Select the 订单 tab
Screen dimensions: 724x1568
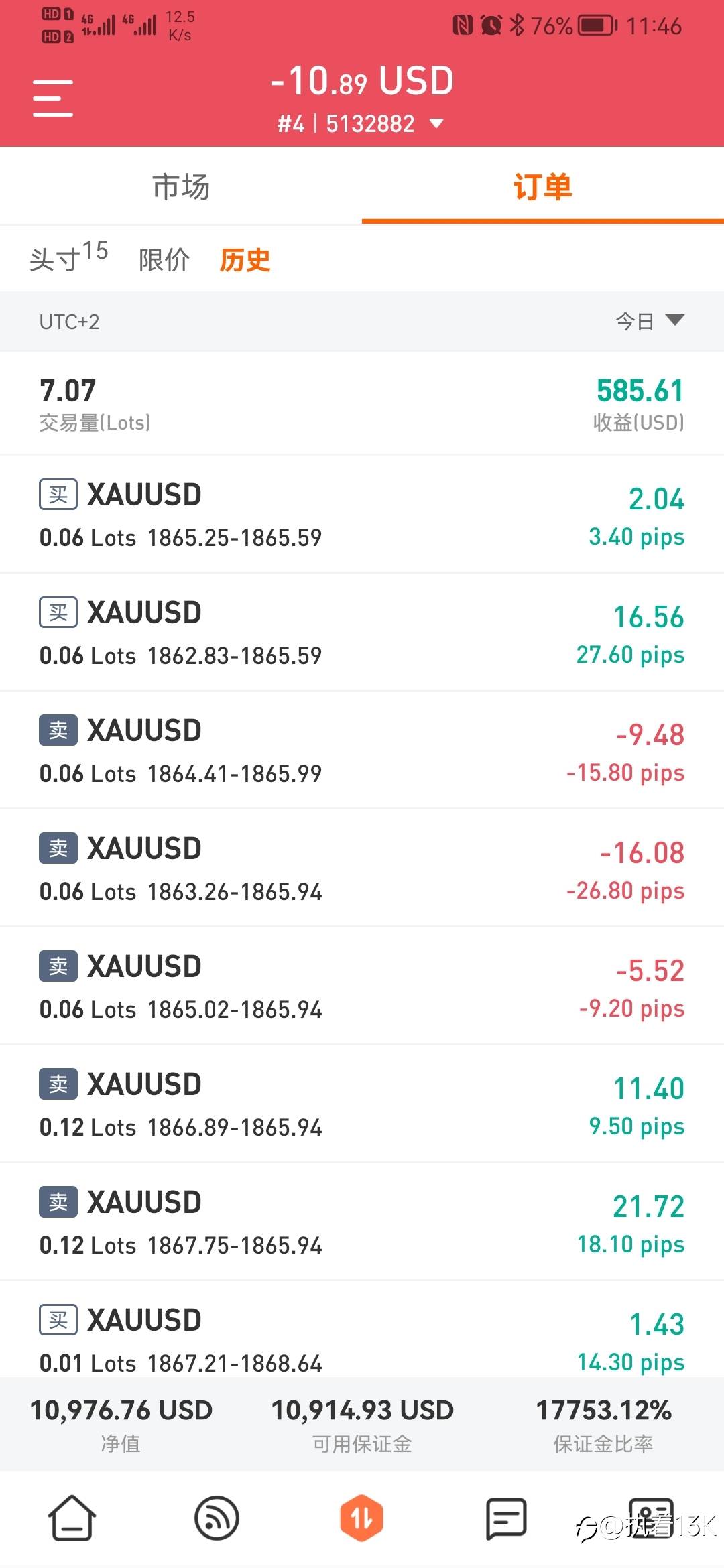click(x=542, y=186)
